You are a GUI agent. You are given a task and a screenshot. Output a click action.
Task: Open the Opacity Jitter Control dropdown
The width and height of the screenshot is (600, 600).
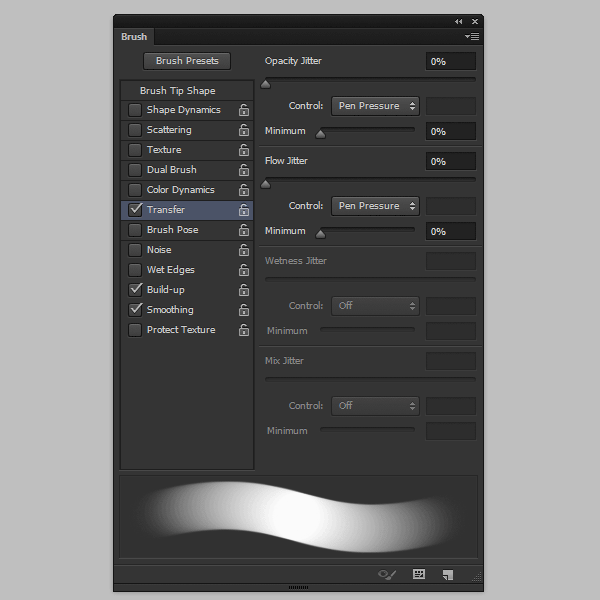click(x=375, y=106)
